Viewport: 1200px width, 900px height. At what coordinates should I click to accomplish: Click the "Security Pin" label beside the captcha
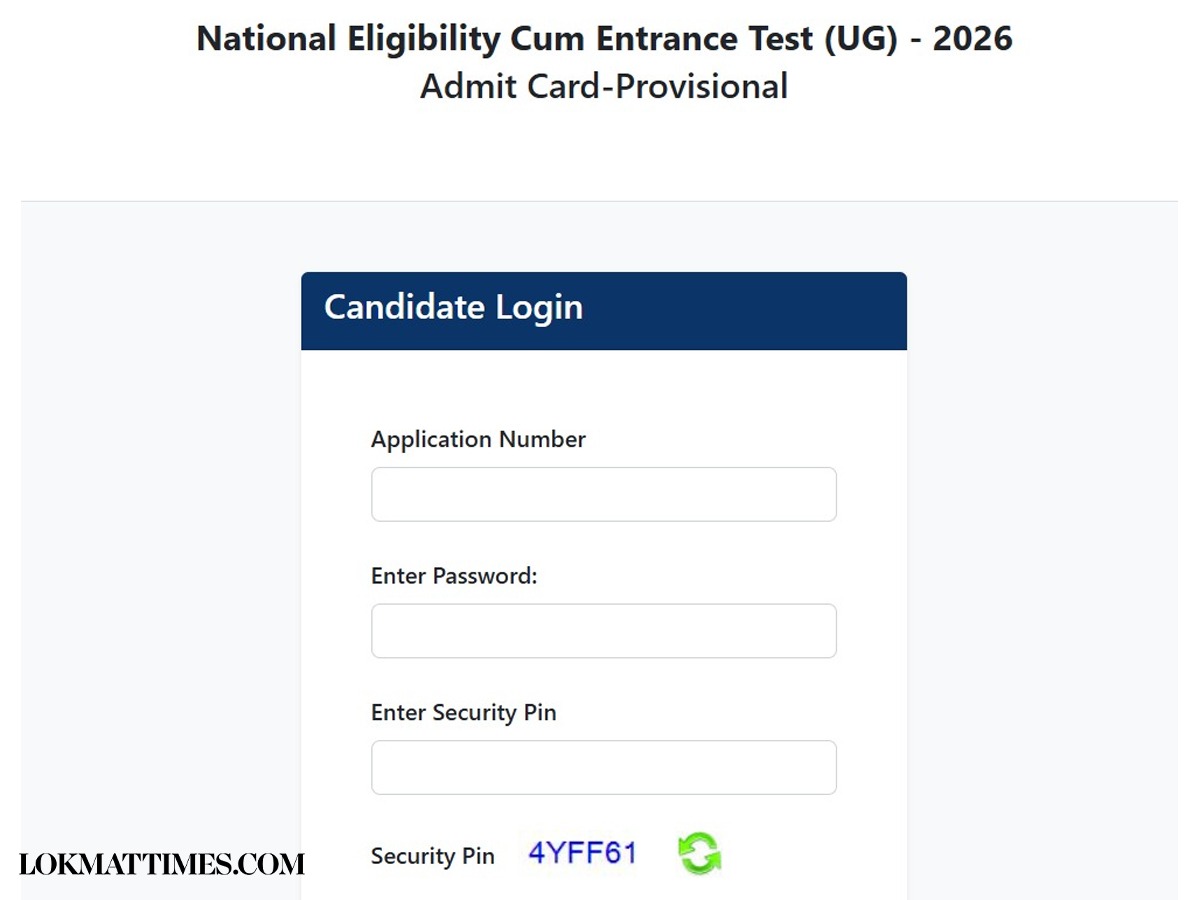(432, 856)
